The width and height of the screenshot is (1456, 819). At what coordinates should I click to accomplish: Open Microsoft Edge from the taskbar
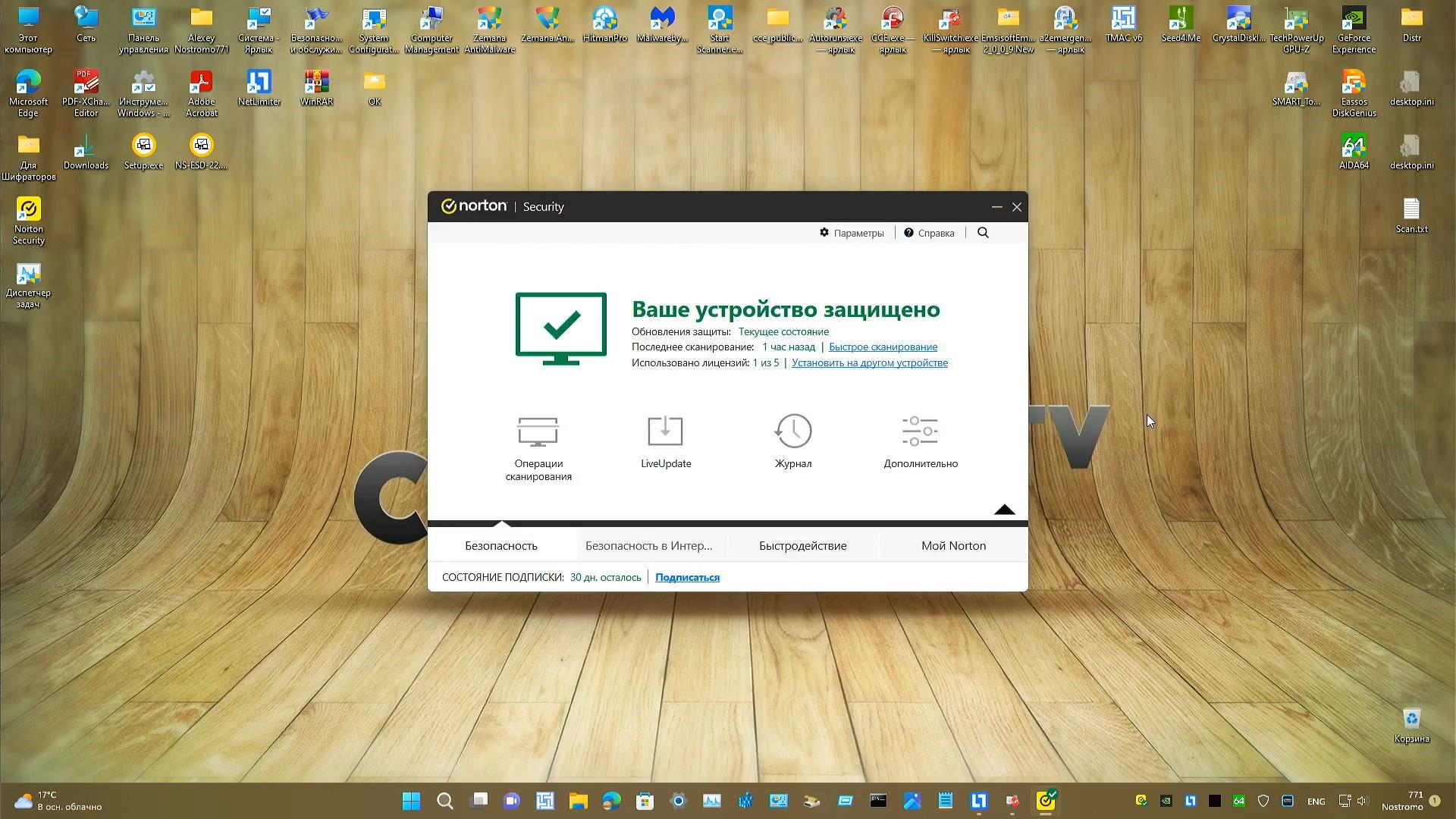tap(612, 801)
